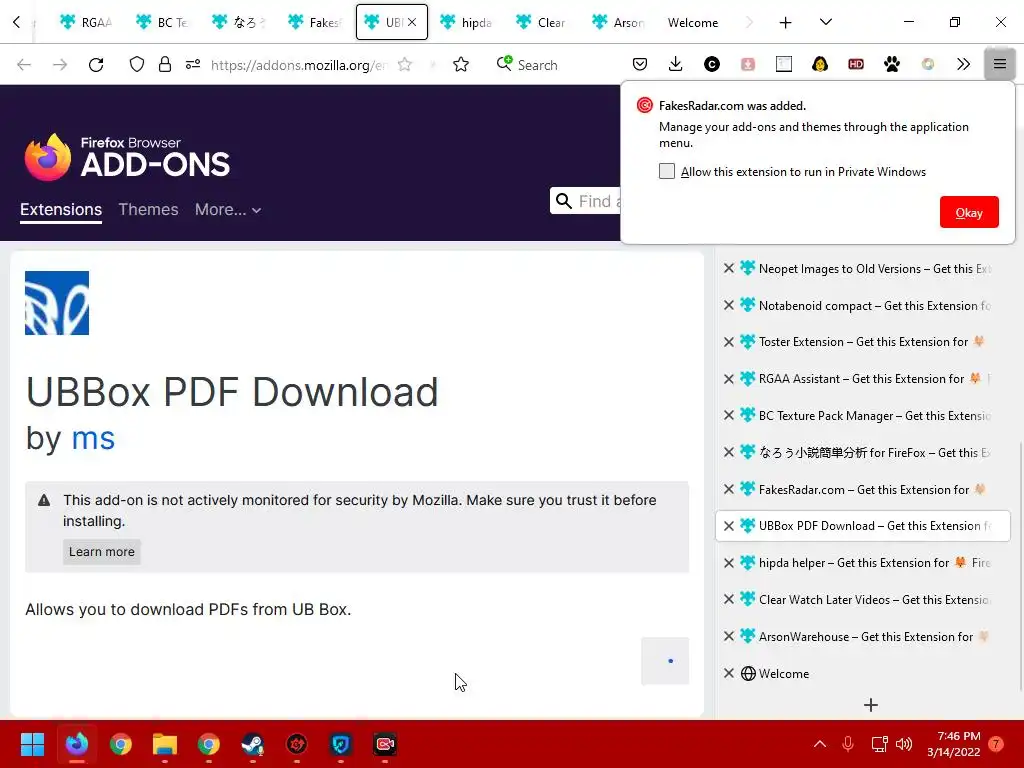Switch to the Clear tab
Screen dimensions: 1024x768
point(542,22)
